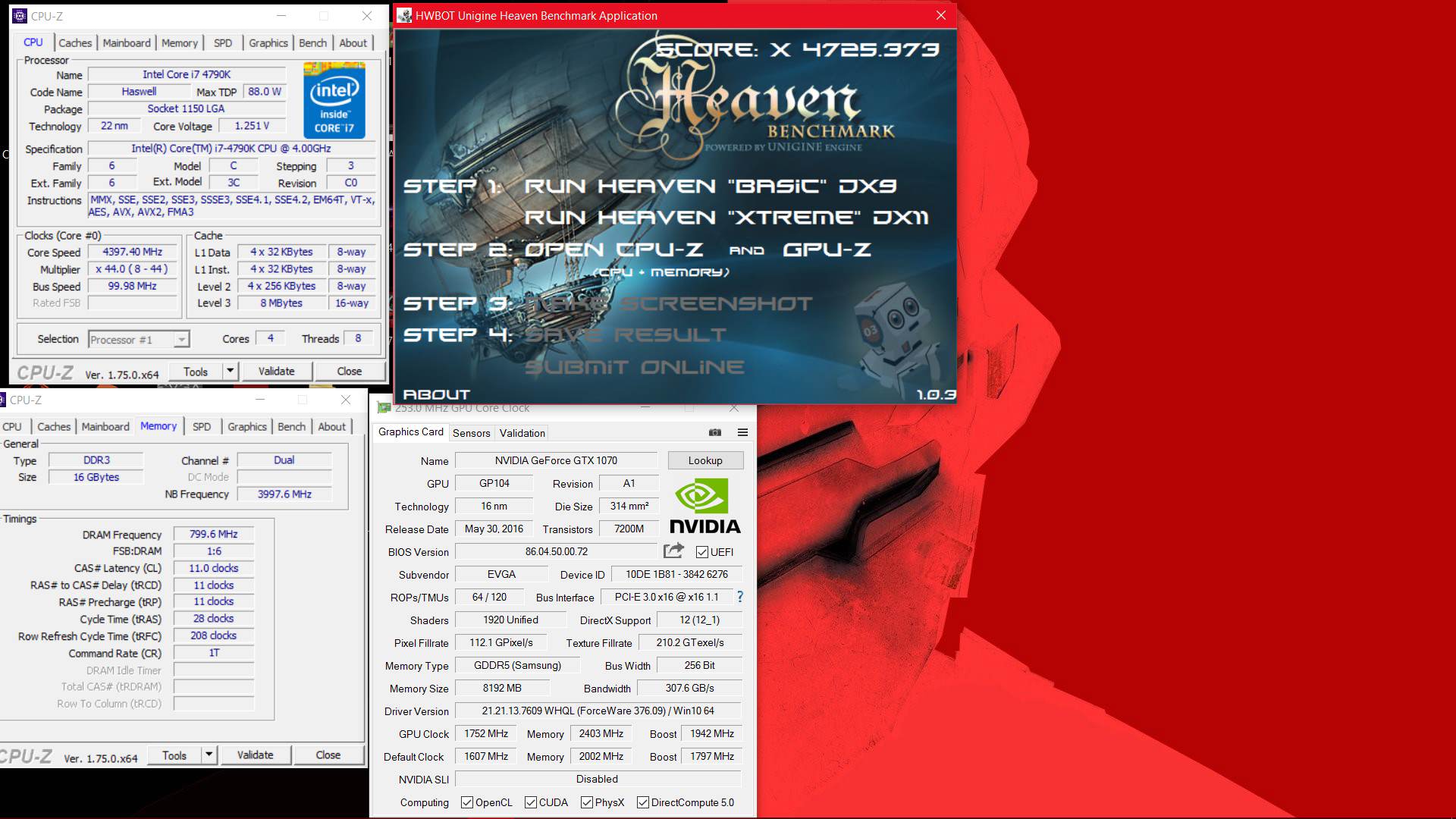Open the Memory tab in top CPU-Z window
The height and width of the screenshot is (819, 1456).
180,43
